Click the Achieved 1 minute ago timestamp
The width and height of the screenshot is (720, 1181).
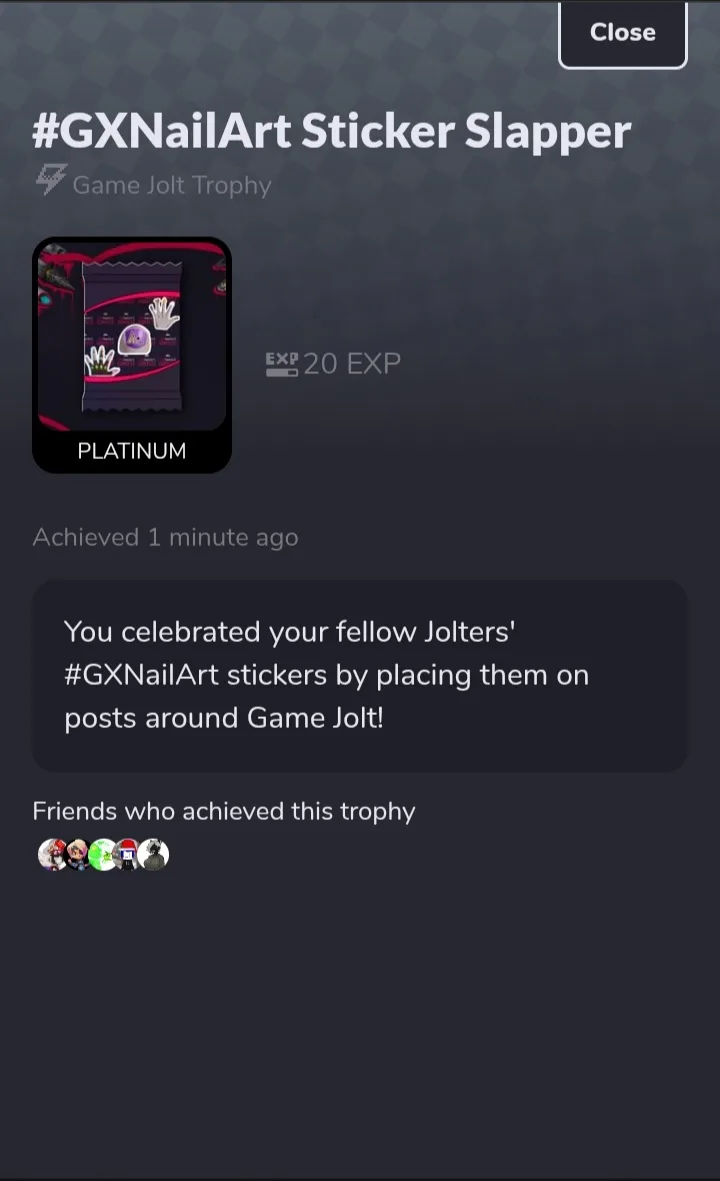tap(166, 538)
